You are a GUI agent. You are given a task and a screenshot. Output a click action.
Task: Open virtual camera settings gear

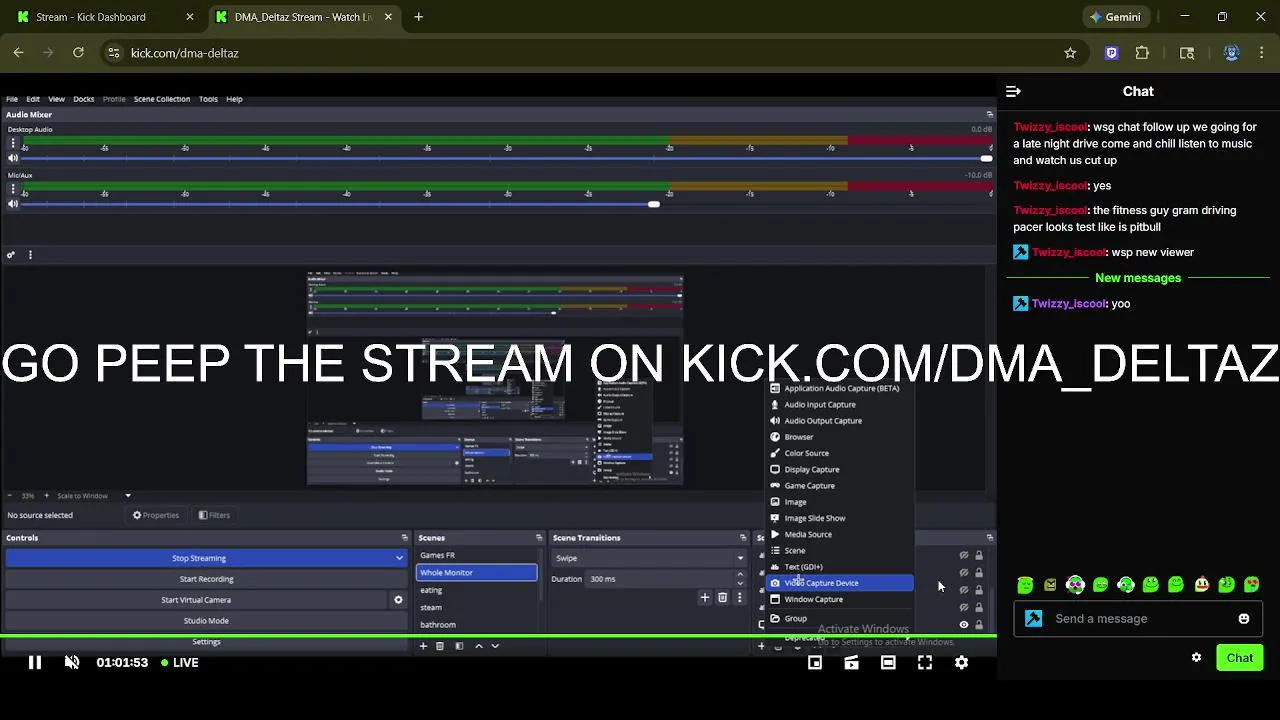pos(398,600)
